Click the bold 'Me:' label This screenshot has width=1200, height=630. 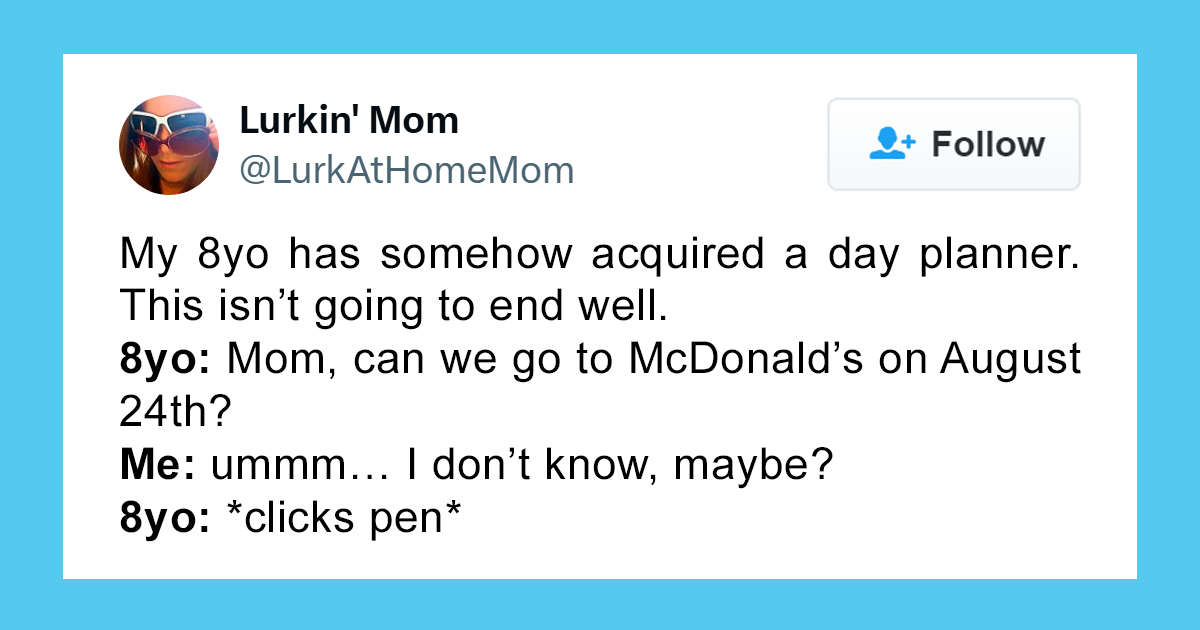(159, 466)
